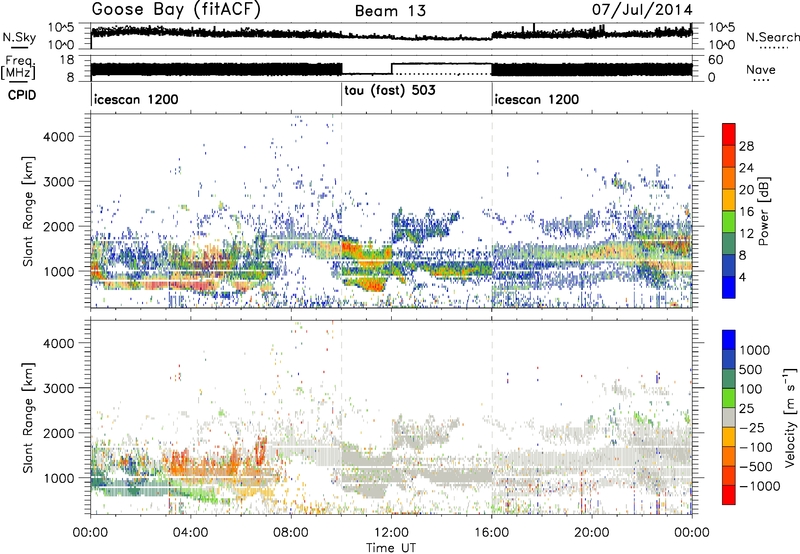Click the "N.Search" legend label
The width and height of the screenshot is (800, 554).
coord(772,37)
